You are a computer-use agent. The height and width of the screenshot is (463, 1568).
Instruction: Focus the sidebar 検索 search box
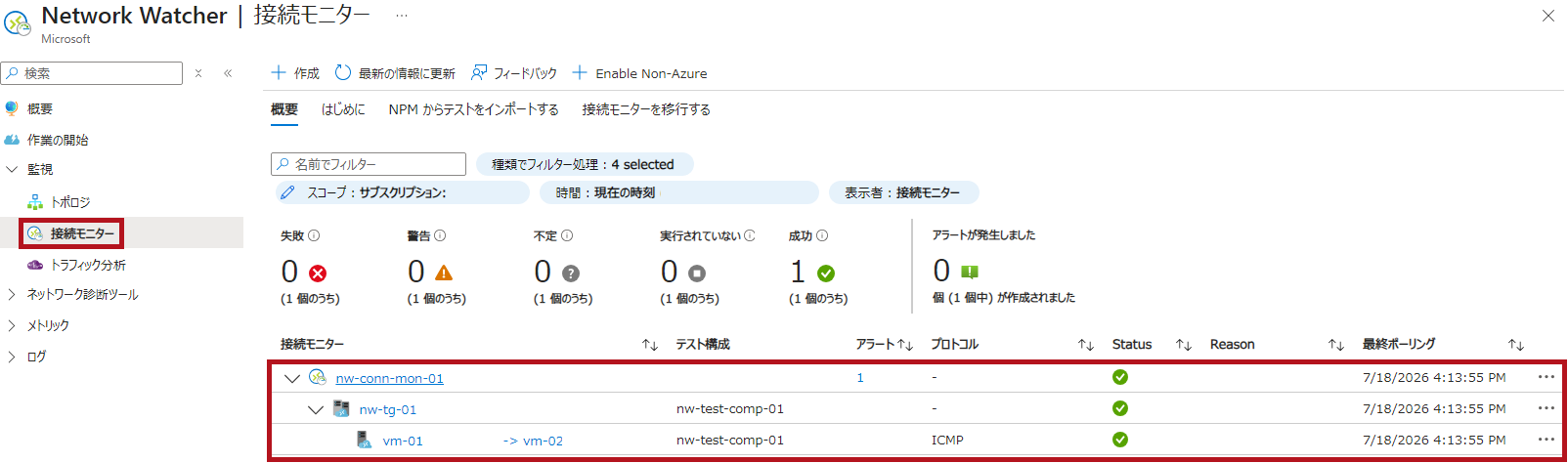92,73
